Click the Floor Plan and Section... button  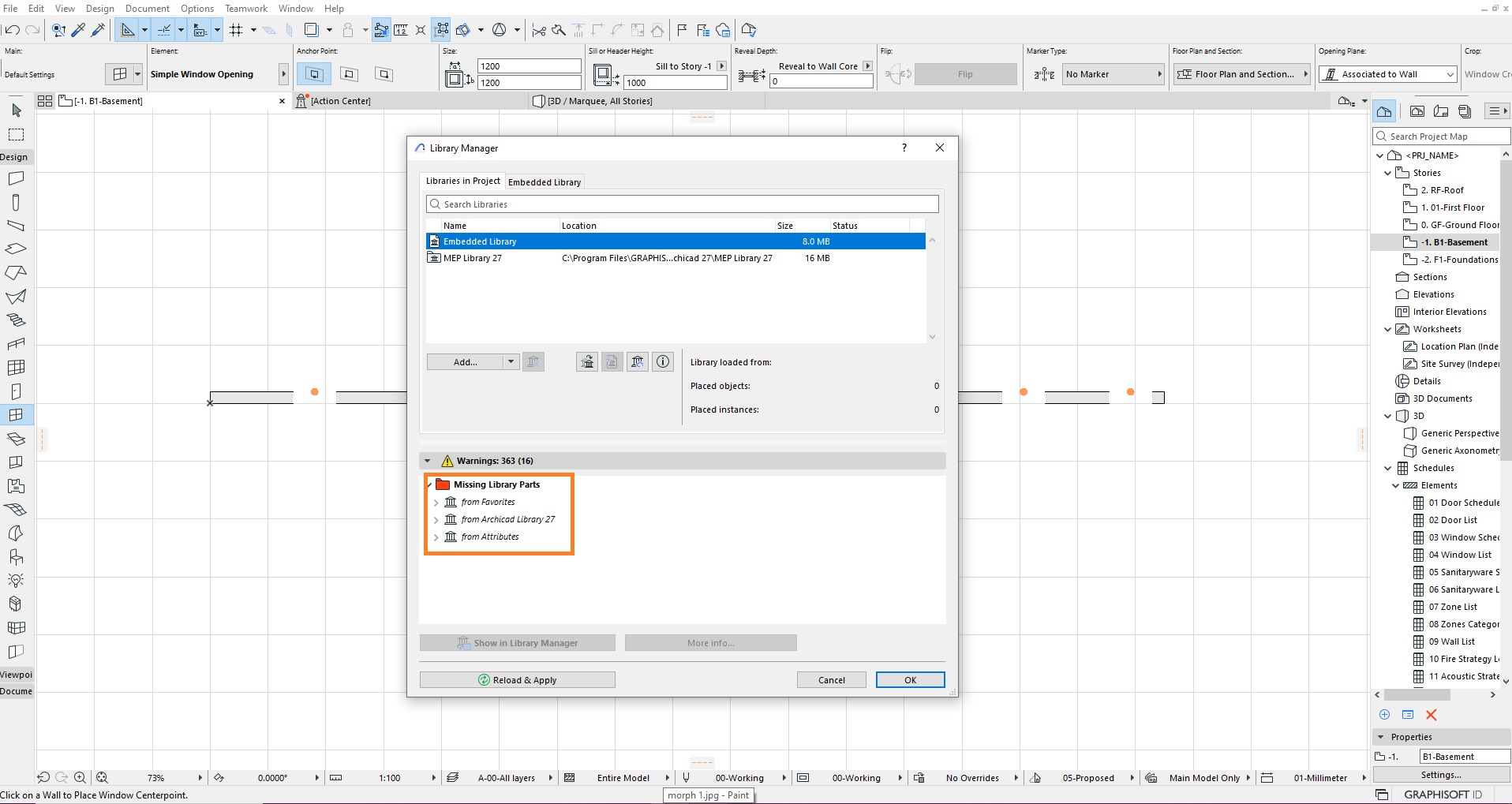point(1241,74)
